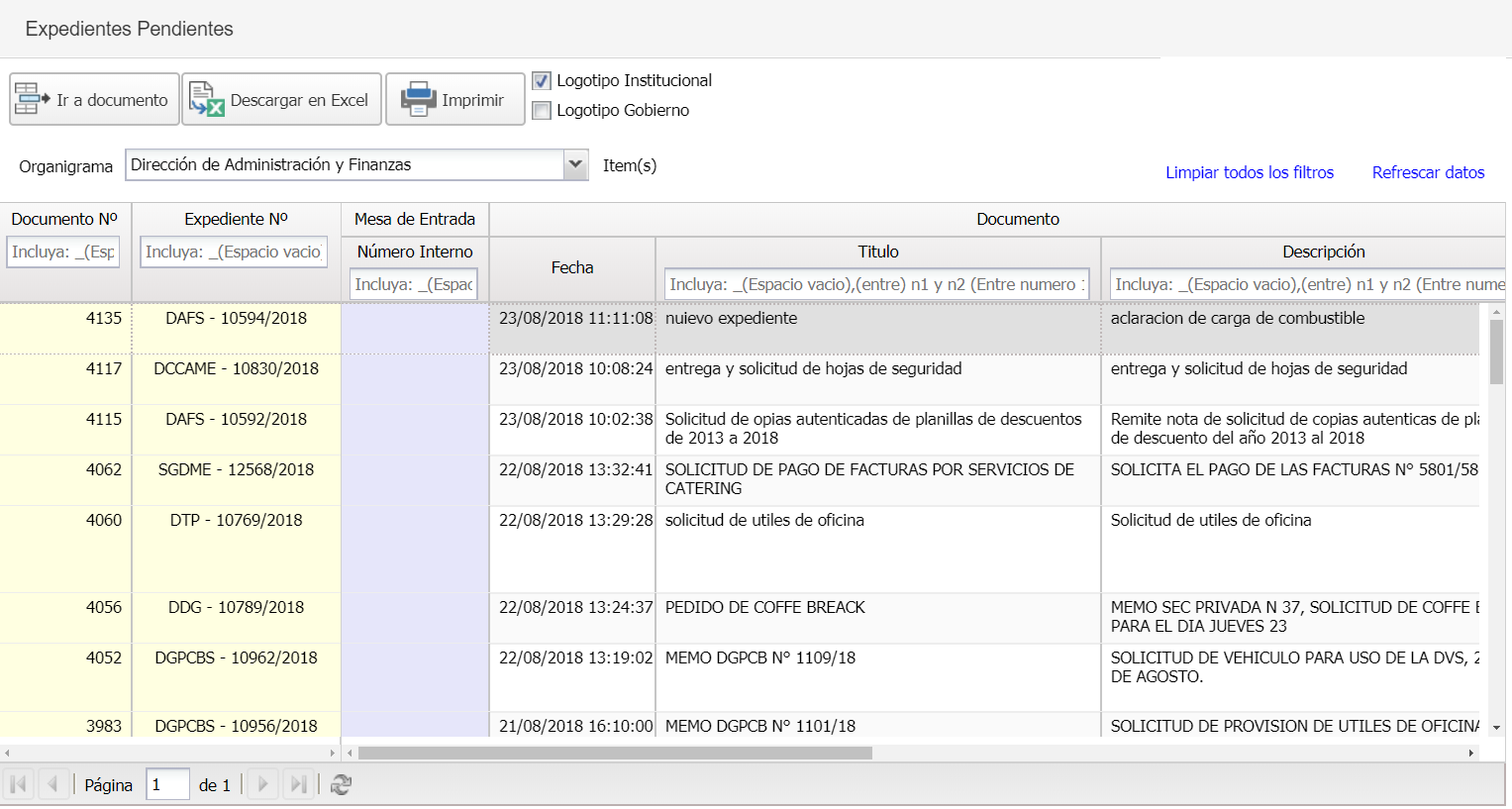
Task: Click the Documento Nº column header
Action: click(64, 219)
